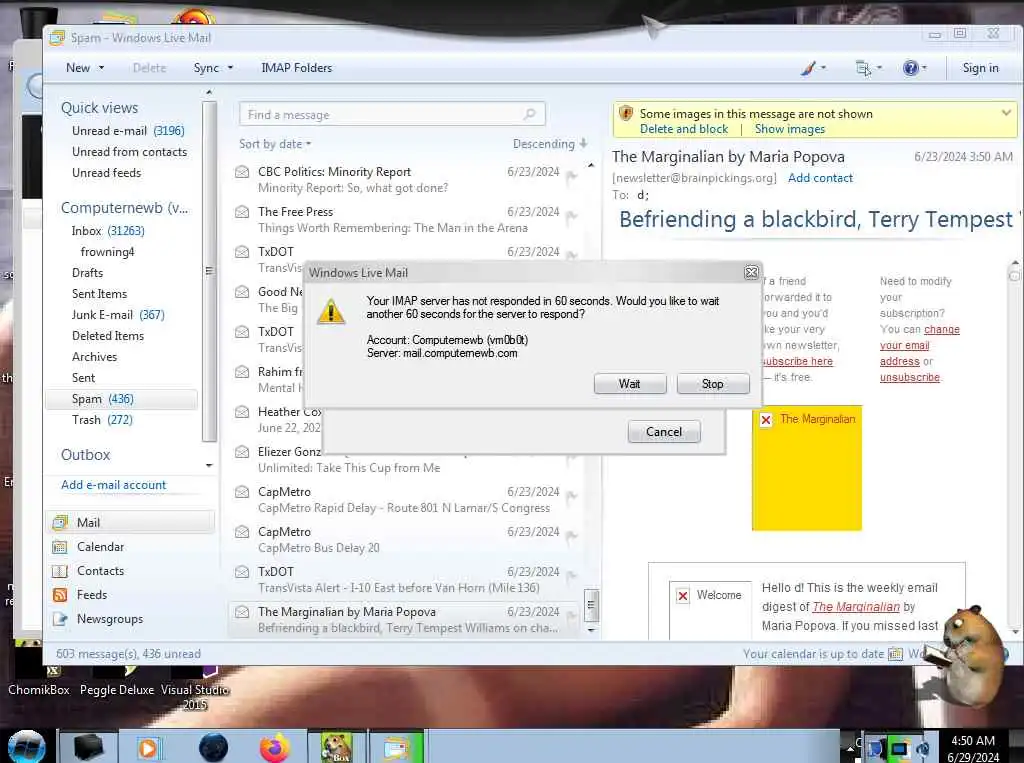
Task: Open the Drafts folder
Action: 88,272
